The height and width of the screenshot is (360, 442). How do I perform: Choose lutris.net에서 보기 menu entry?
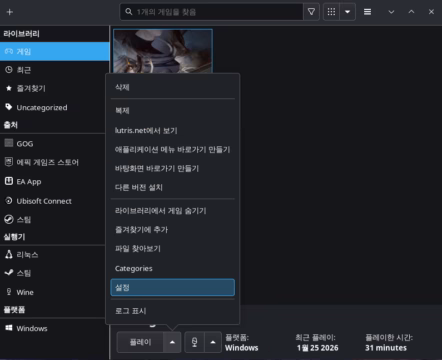173,130
